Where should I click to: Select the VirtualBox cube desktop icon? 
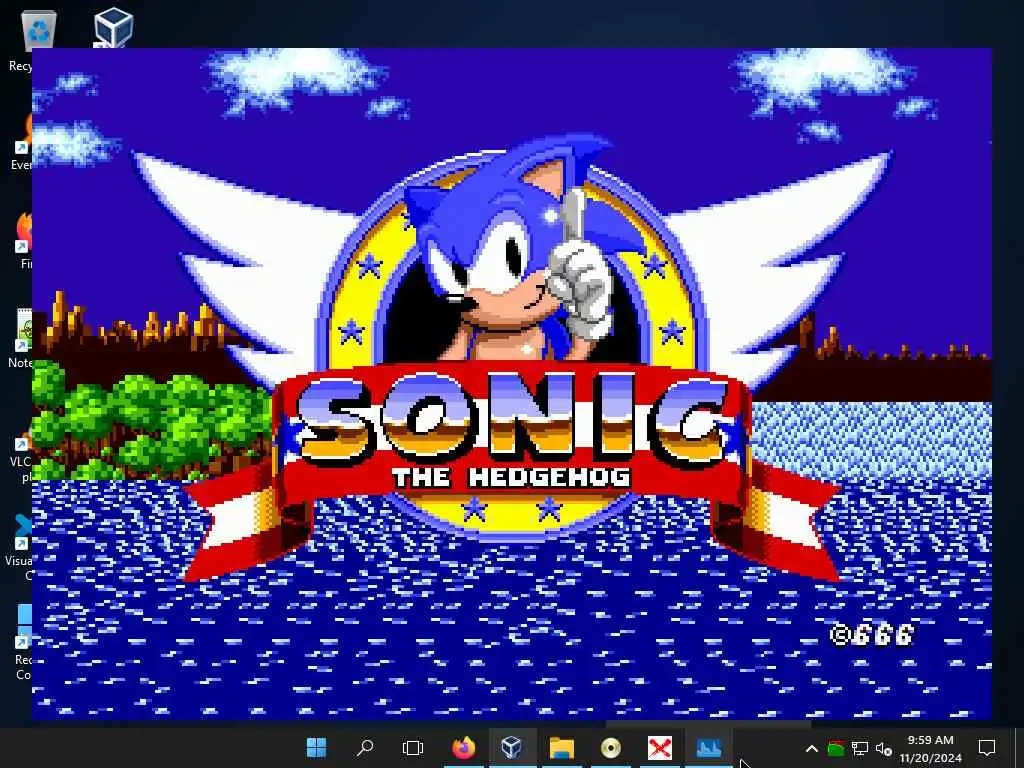coord(113,27)
